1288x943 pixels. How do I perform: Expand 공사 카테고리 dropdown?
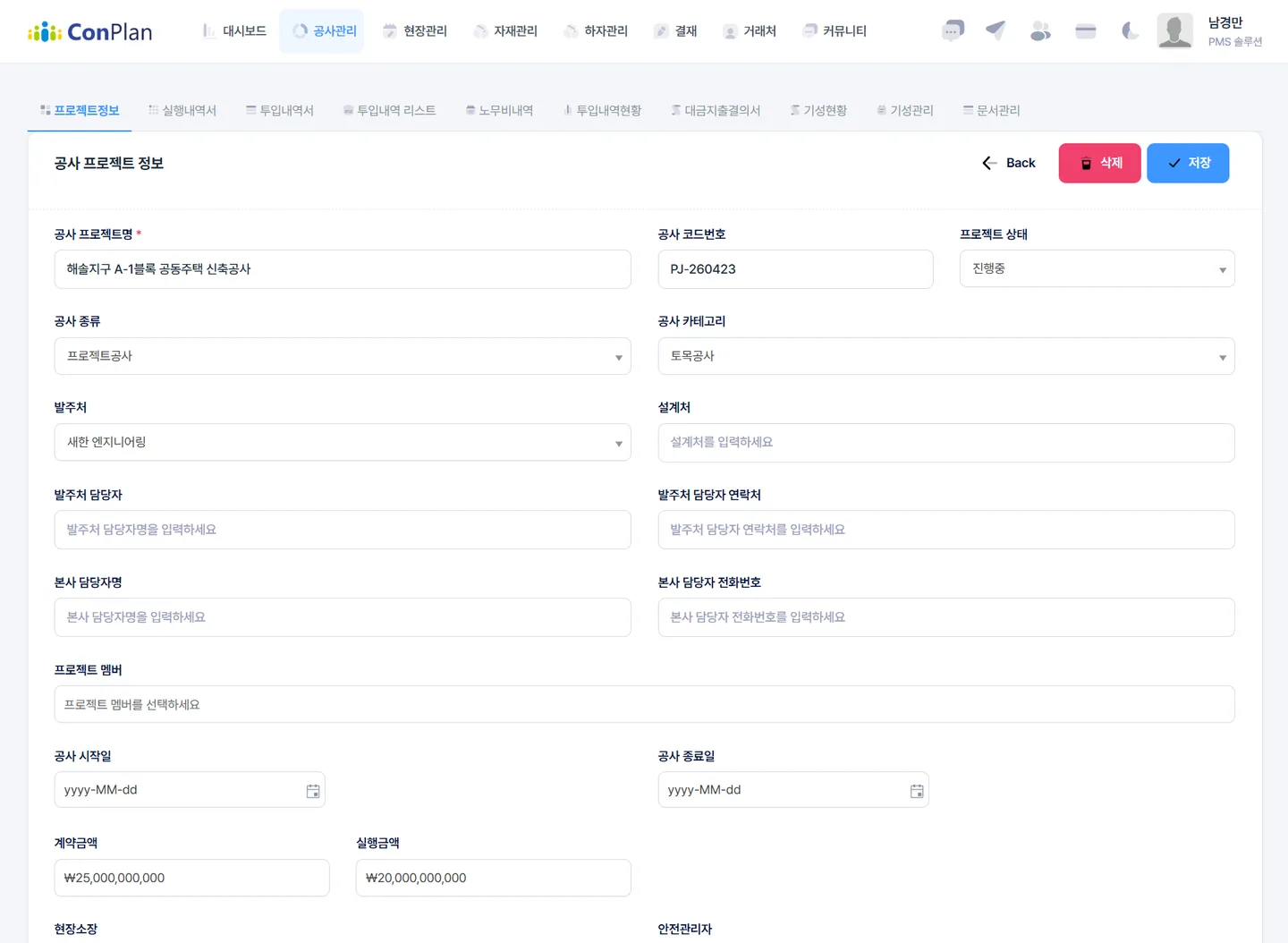(946, 356)
